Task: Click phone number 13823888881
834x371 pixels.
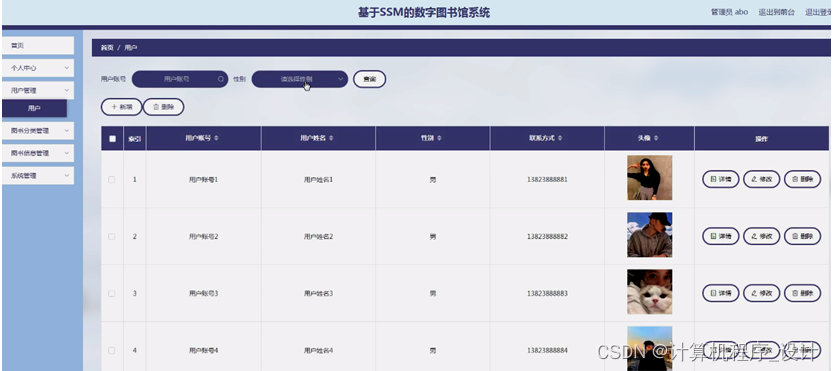Action: 547,180
